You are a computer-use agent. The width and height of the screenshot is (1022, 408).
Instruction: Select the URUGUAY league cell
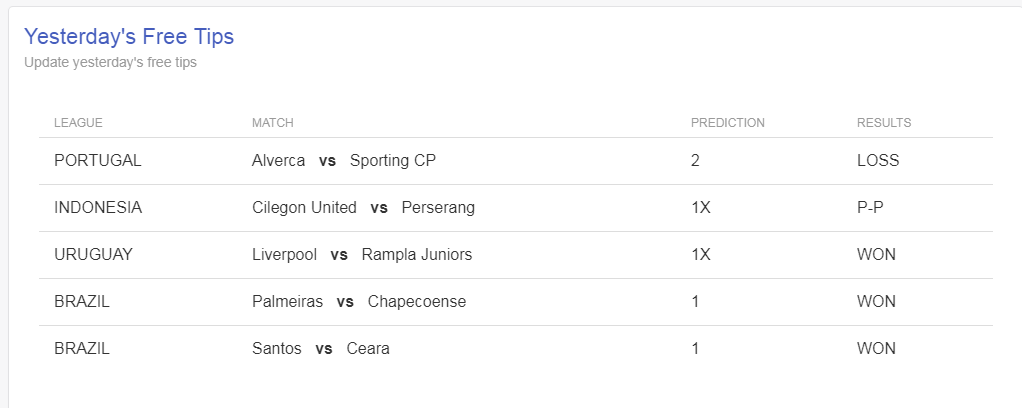93,255
